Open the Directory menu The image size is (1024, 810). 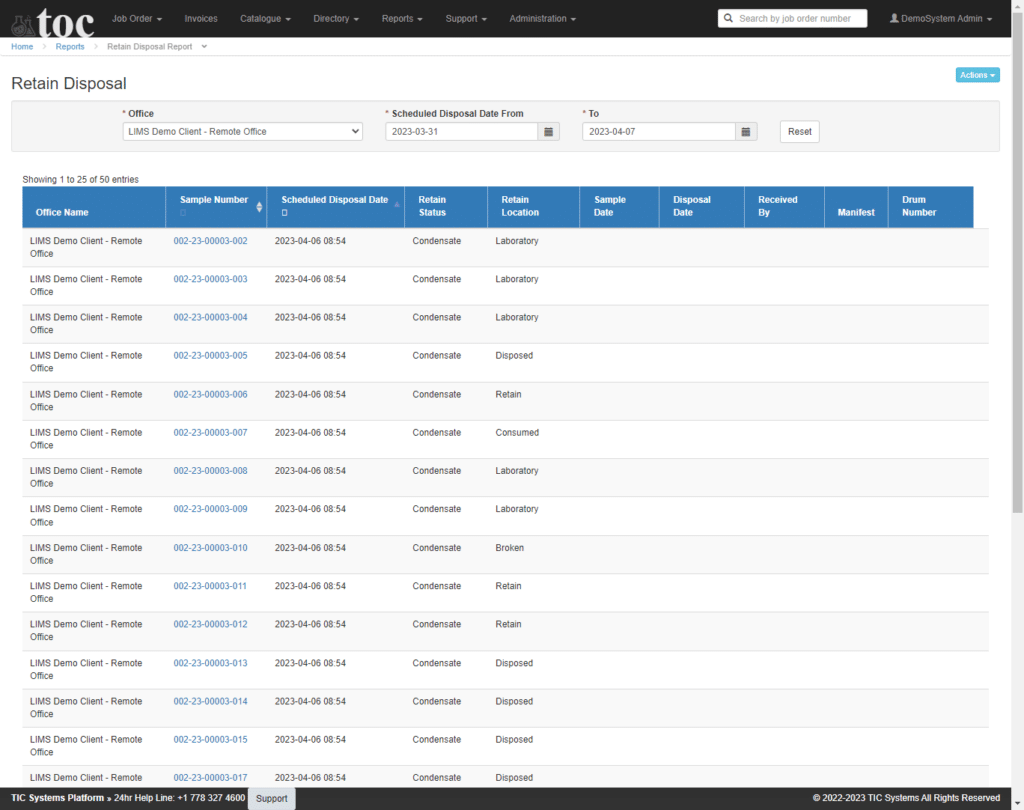(336, 18)
